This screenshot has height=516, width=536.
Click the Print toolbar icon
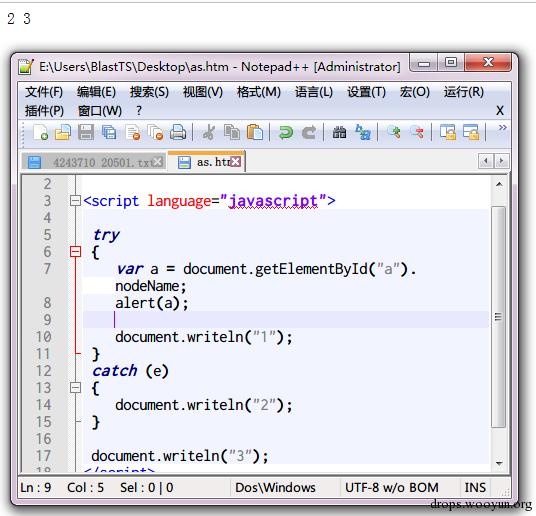tap(178, 132)
